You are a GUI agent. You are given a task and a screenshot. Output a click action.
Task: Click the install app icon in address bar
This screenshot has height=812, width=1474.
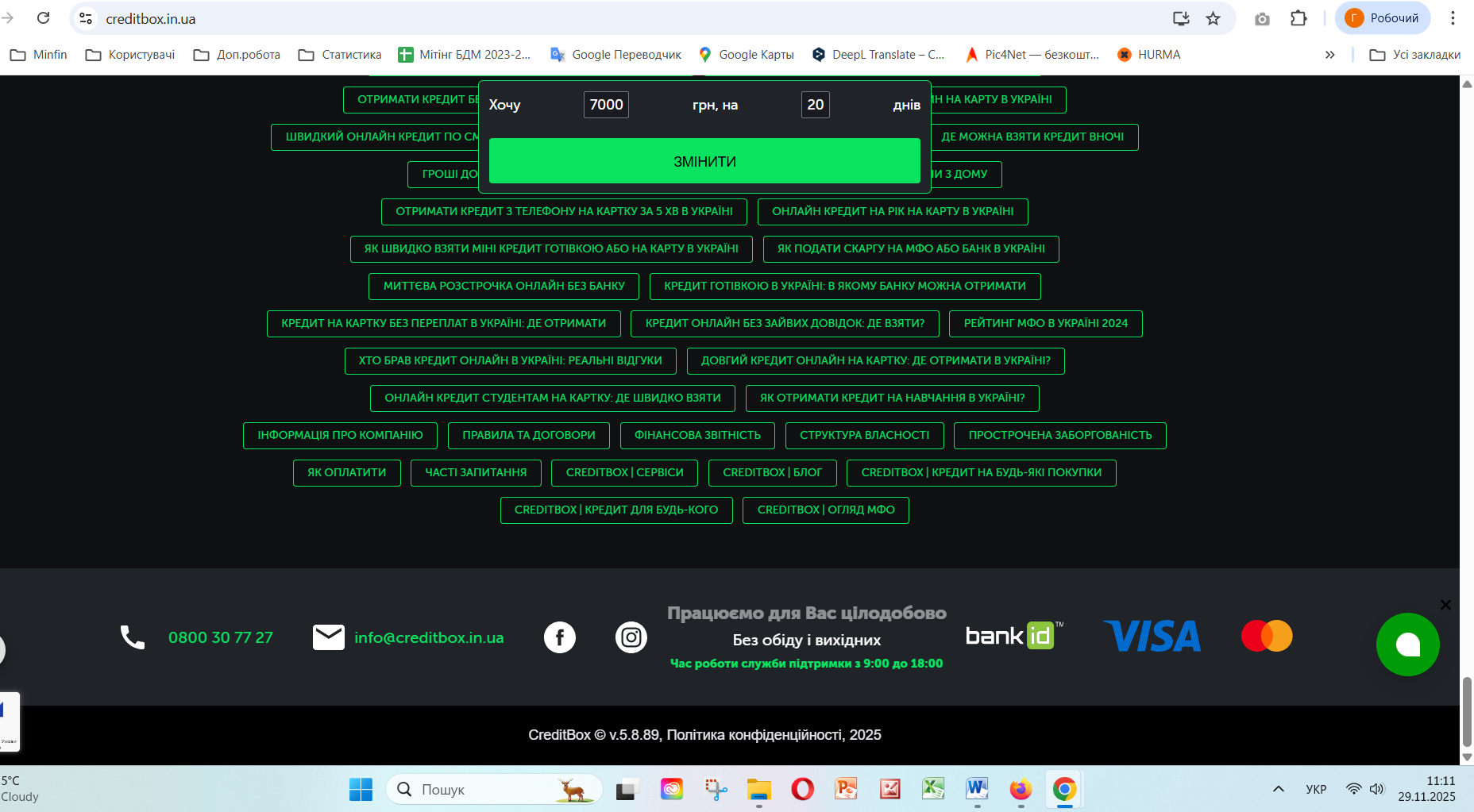[x=1181, y=18]
